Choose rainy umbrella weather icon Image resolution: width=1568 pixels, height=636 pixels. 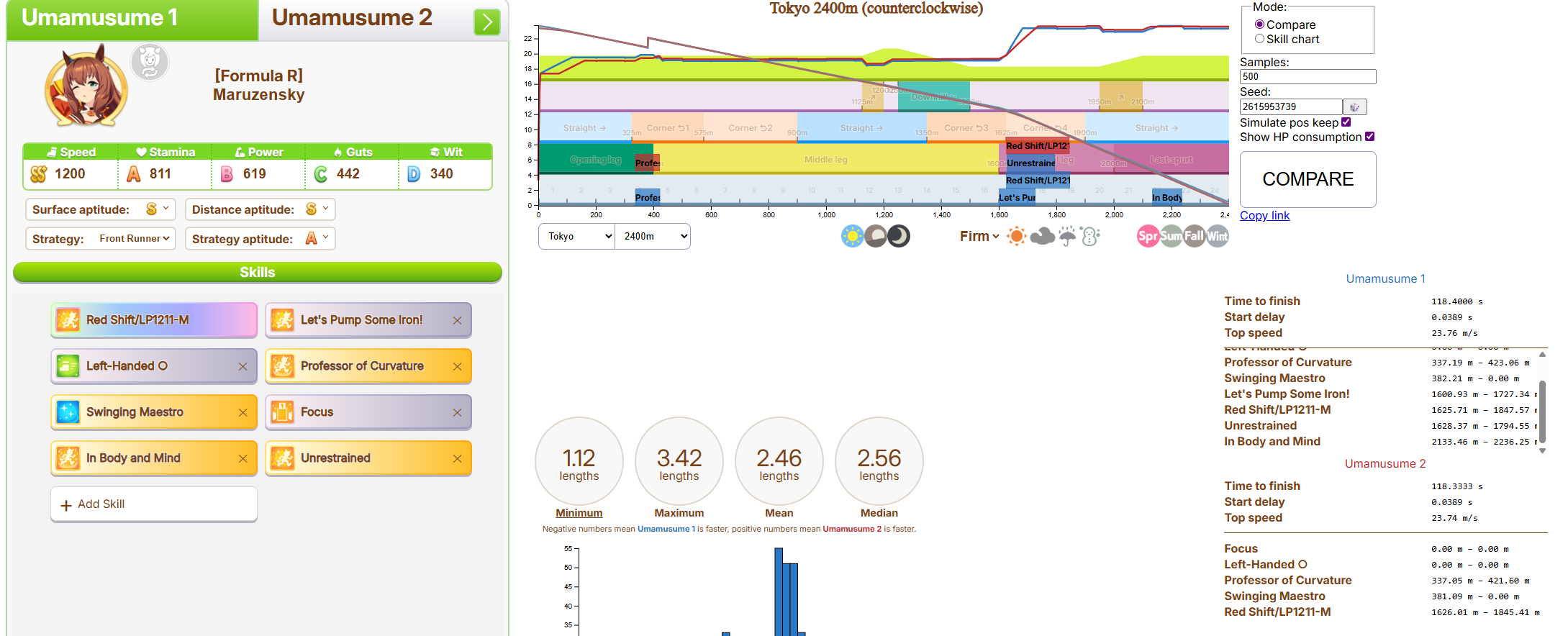coord(1067,236)
